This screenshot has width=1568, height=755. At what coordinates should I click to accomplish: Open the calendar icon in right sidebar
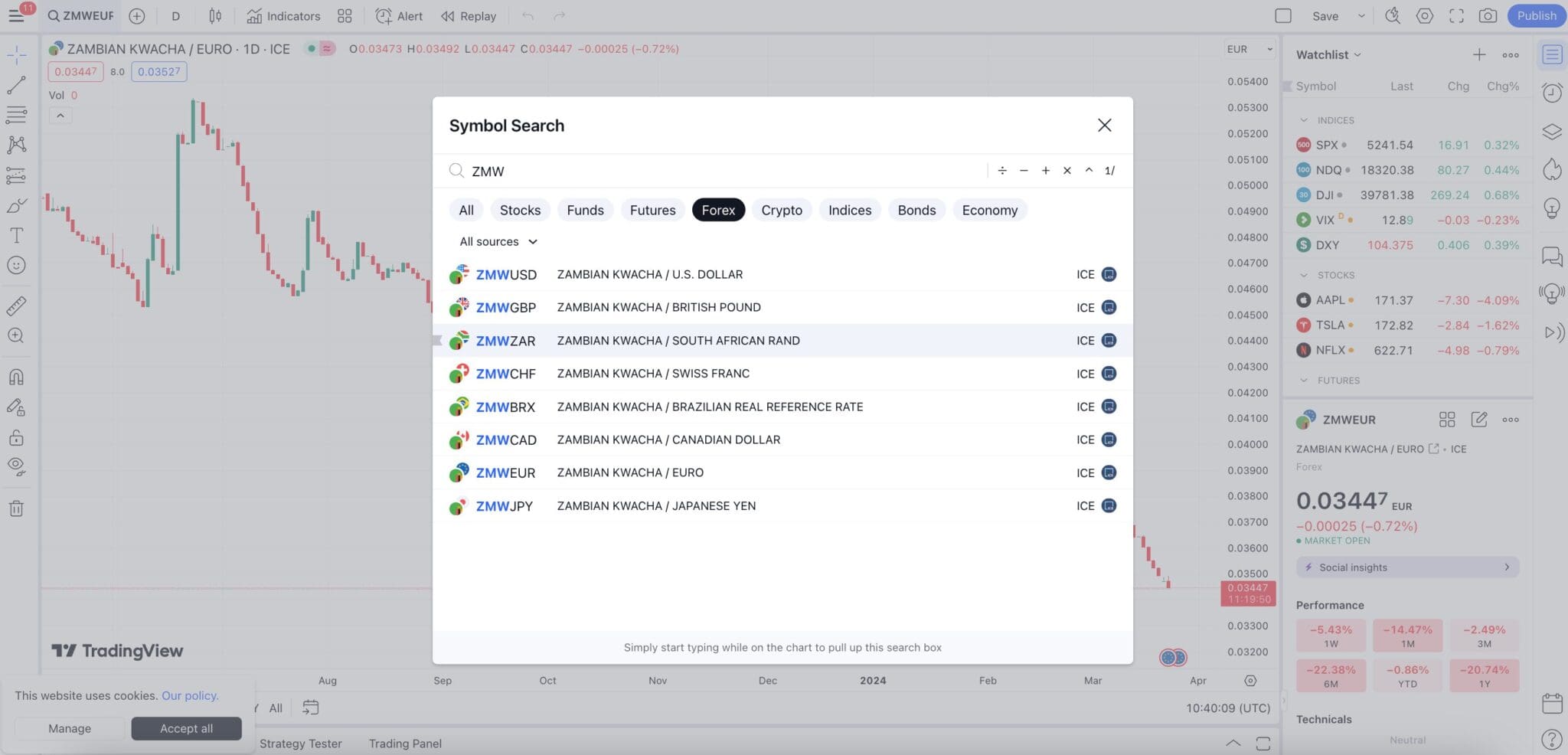pyautogui.click(x=1551, y=703)
